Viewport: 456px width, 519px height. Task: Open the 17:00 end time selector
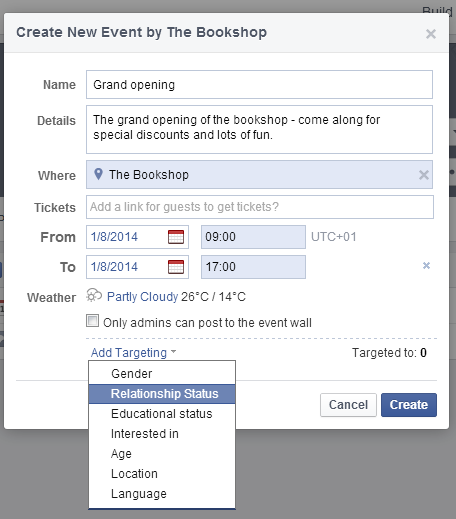(253, 267)
